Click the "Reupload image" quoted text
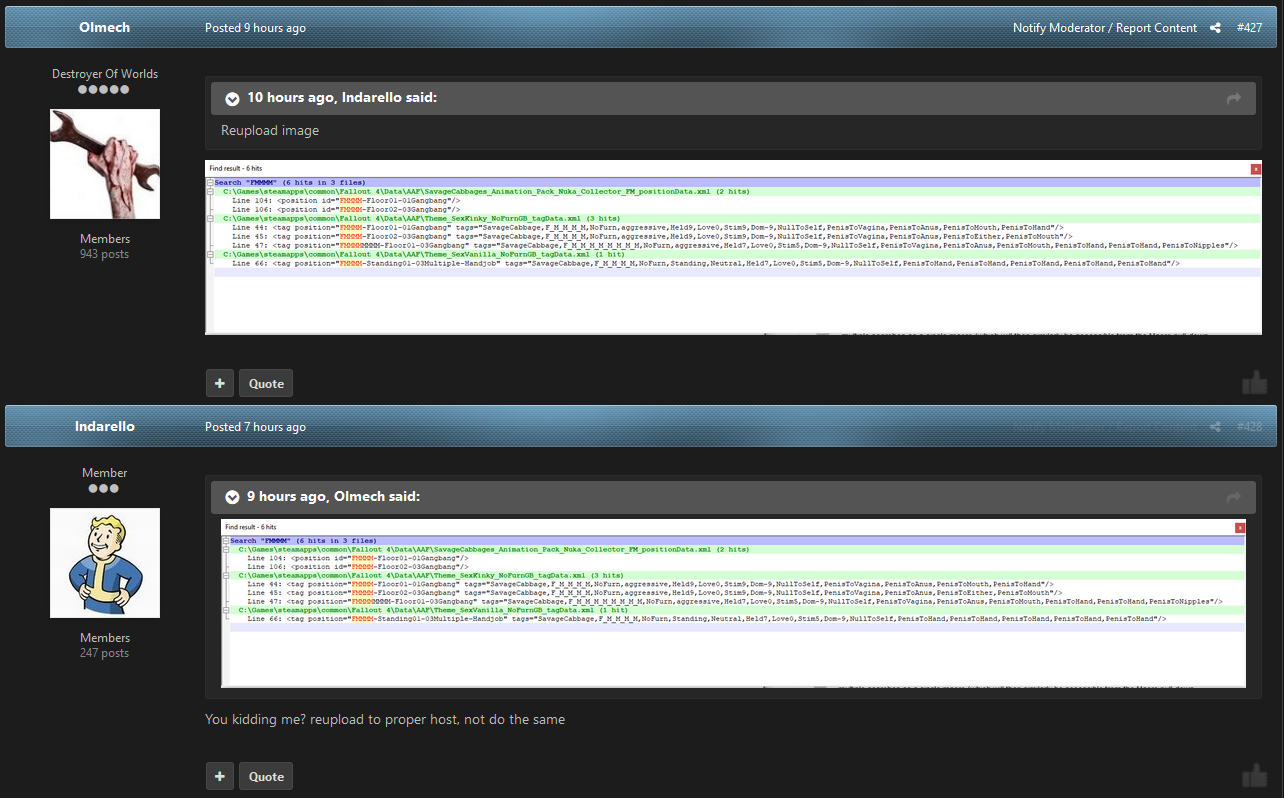The width and height of the screenshot is (1284, 798). tap(270, 131)
